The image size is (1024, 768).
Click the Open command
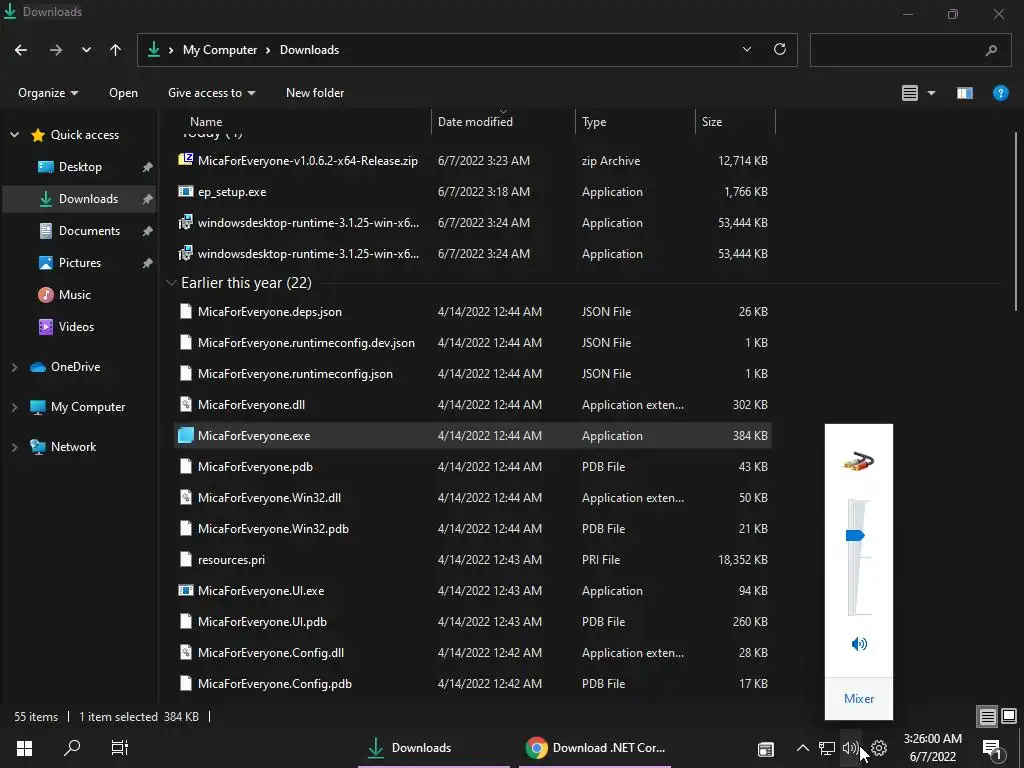pos(123,93)
